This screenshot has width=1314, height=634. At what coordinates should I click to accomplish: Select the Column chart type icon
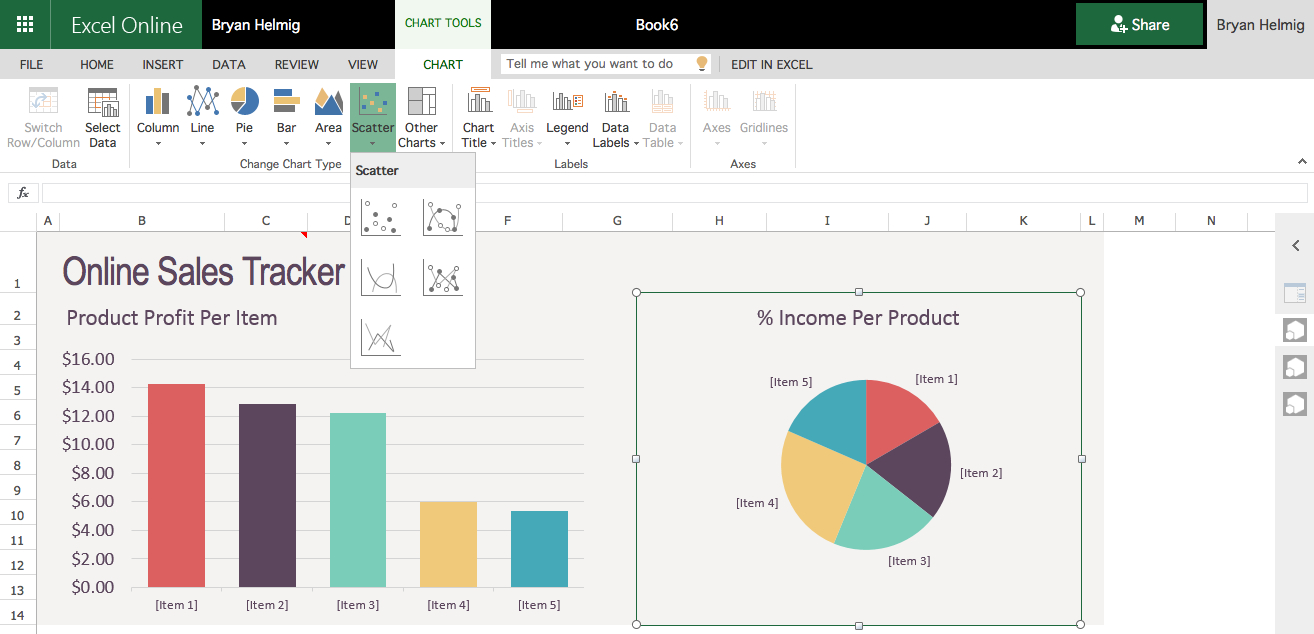point(157,115)
